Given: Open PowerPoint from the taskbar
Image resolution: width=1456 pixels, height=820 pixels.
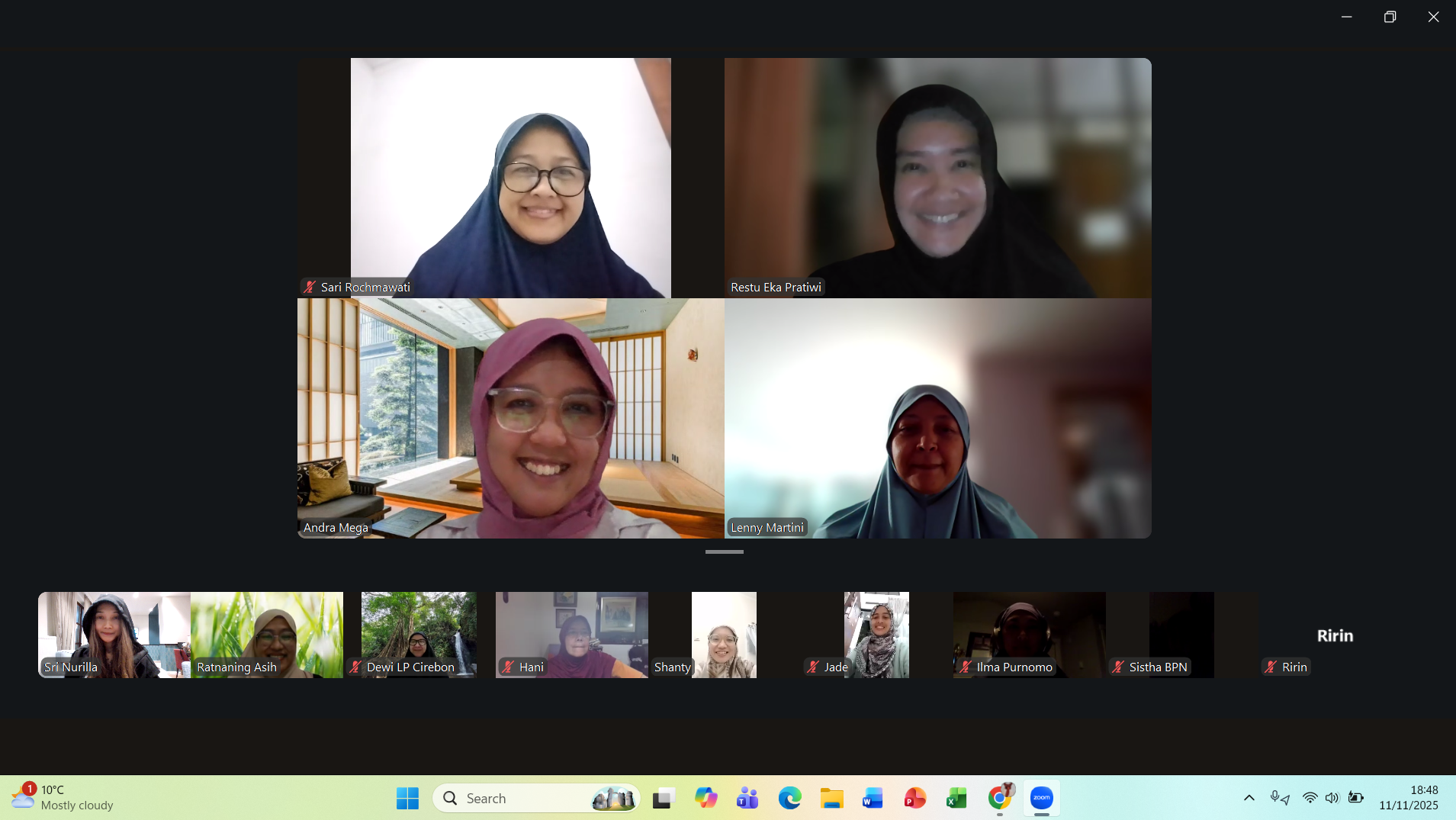Looking at the screenshot, I should tap(914, 798).
